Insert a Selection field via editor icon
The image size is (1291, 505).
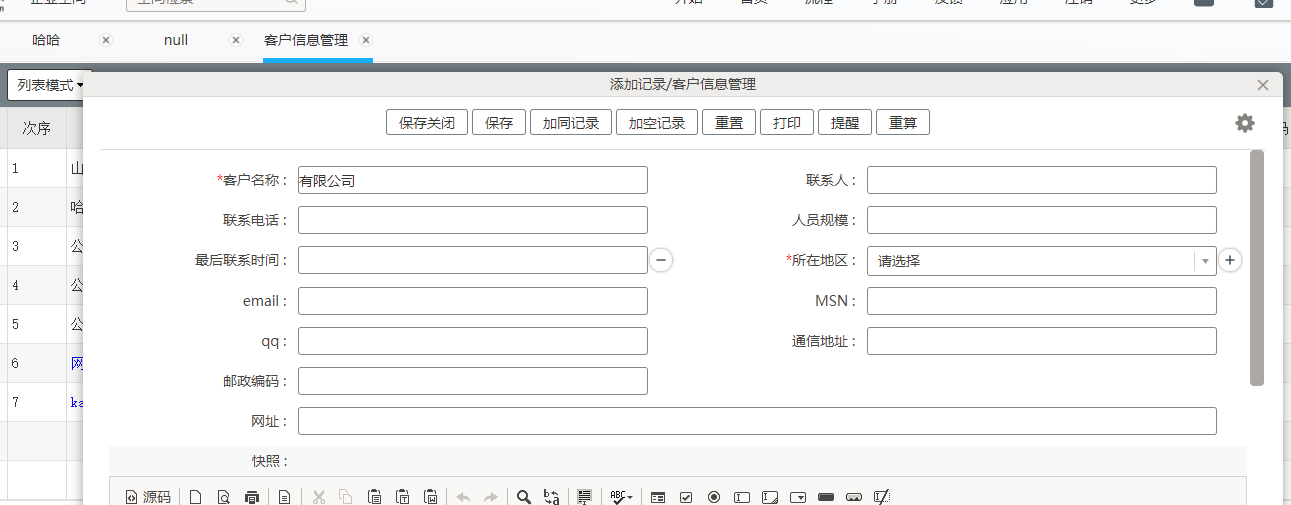click(798, 496)
